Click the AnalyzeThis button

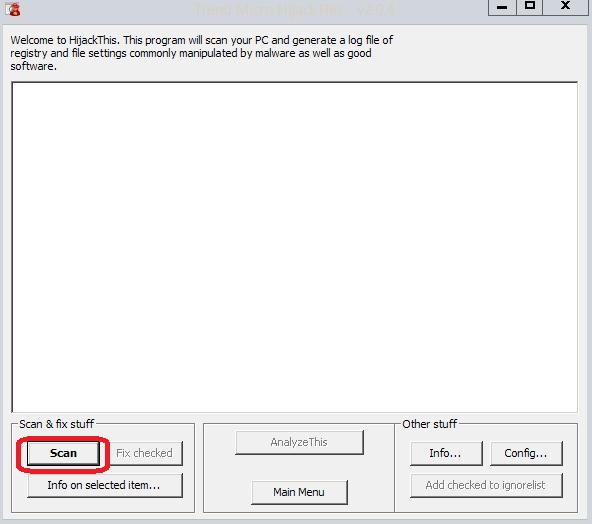pos(299,442)
